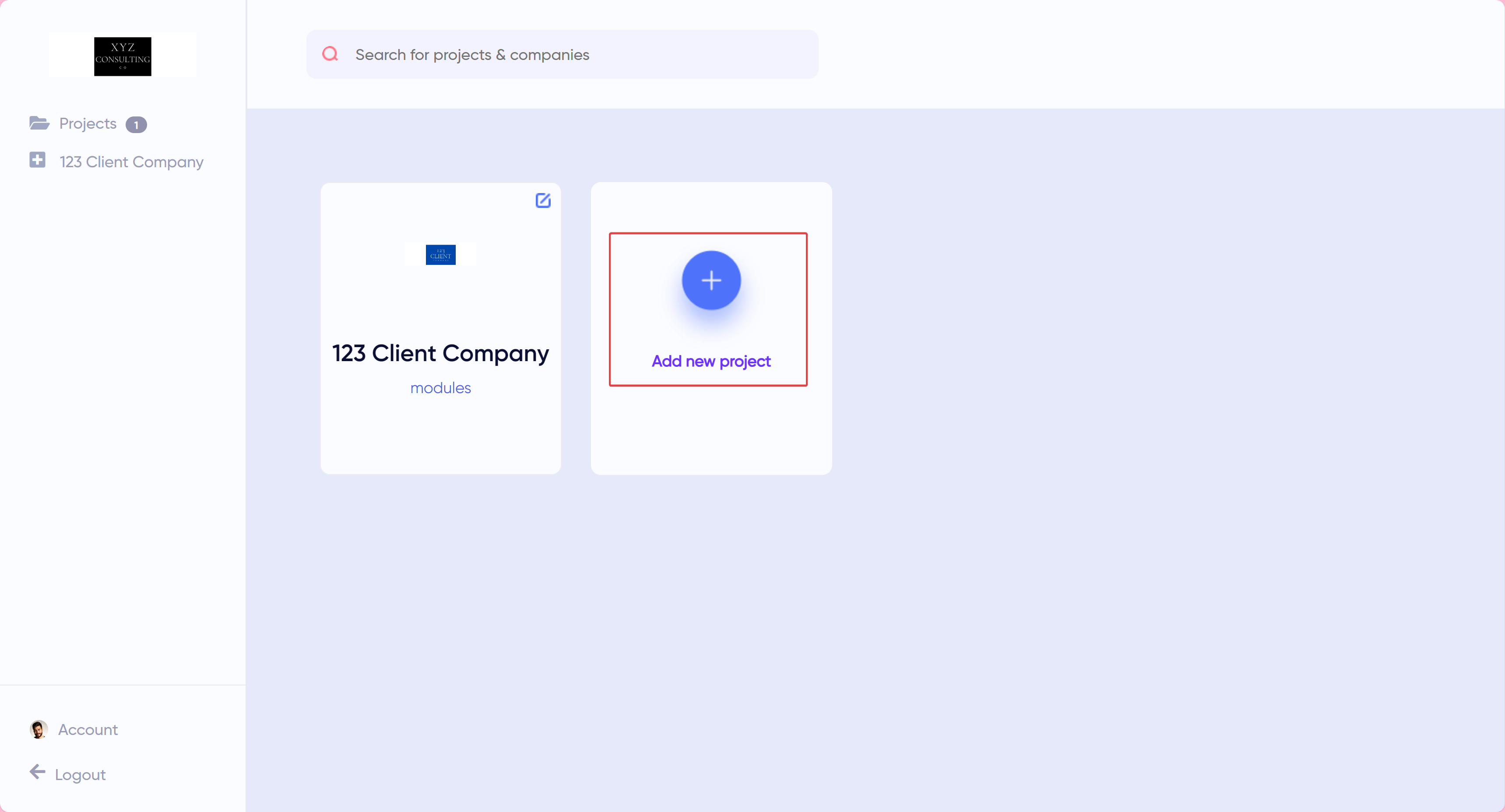Viewport: 1505px width, 812px height.
Task: Click the 123 Client logo thumbnail
Action: tap(440, 255)
